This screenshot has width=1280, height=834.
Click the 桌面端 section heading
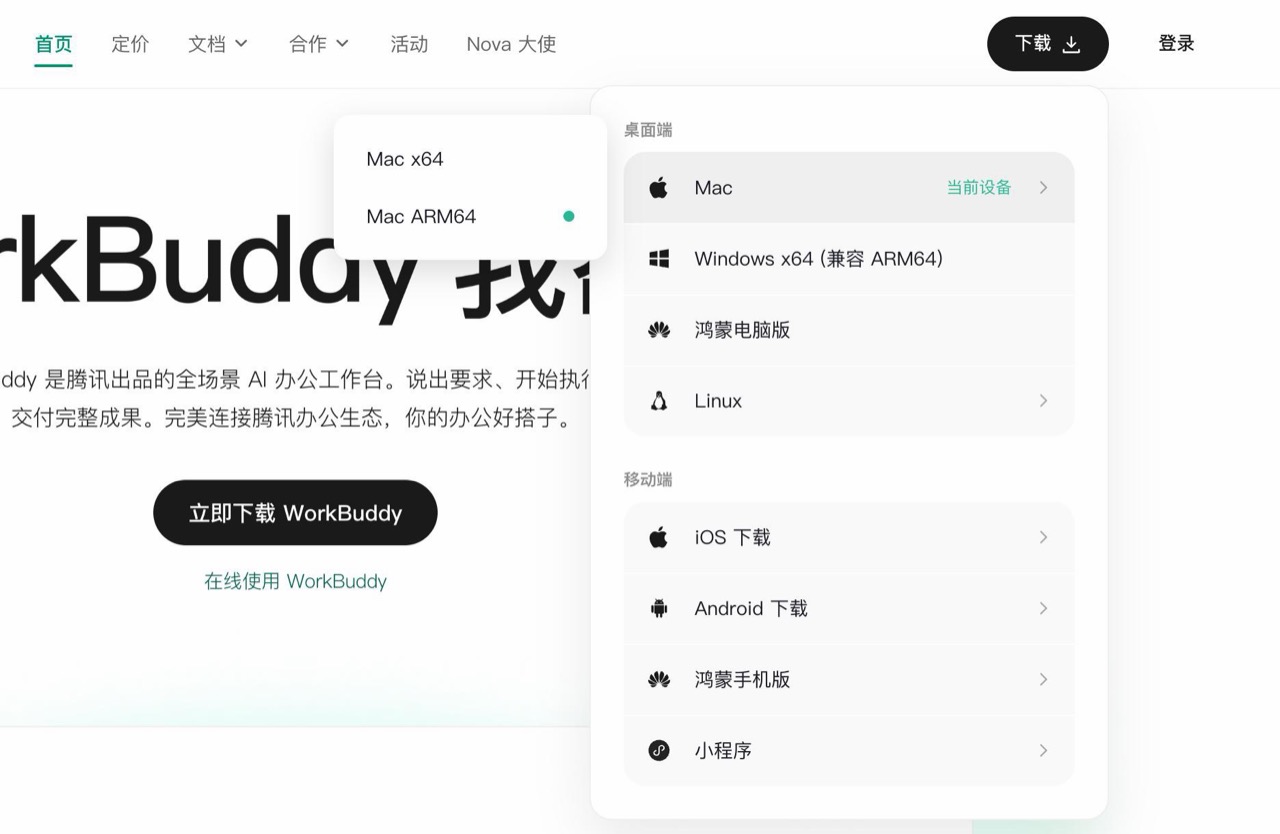[x=648, y=130]
